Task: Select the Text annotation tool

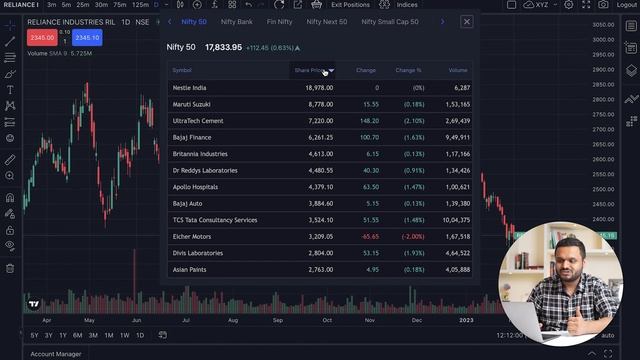Action: pyautogui.click(x=10, y=90)
